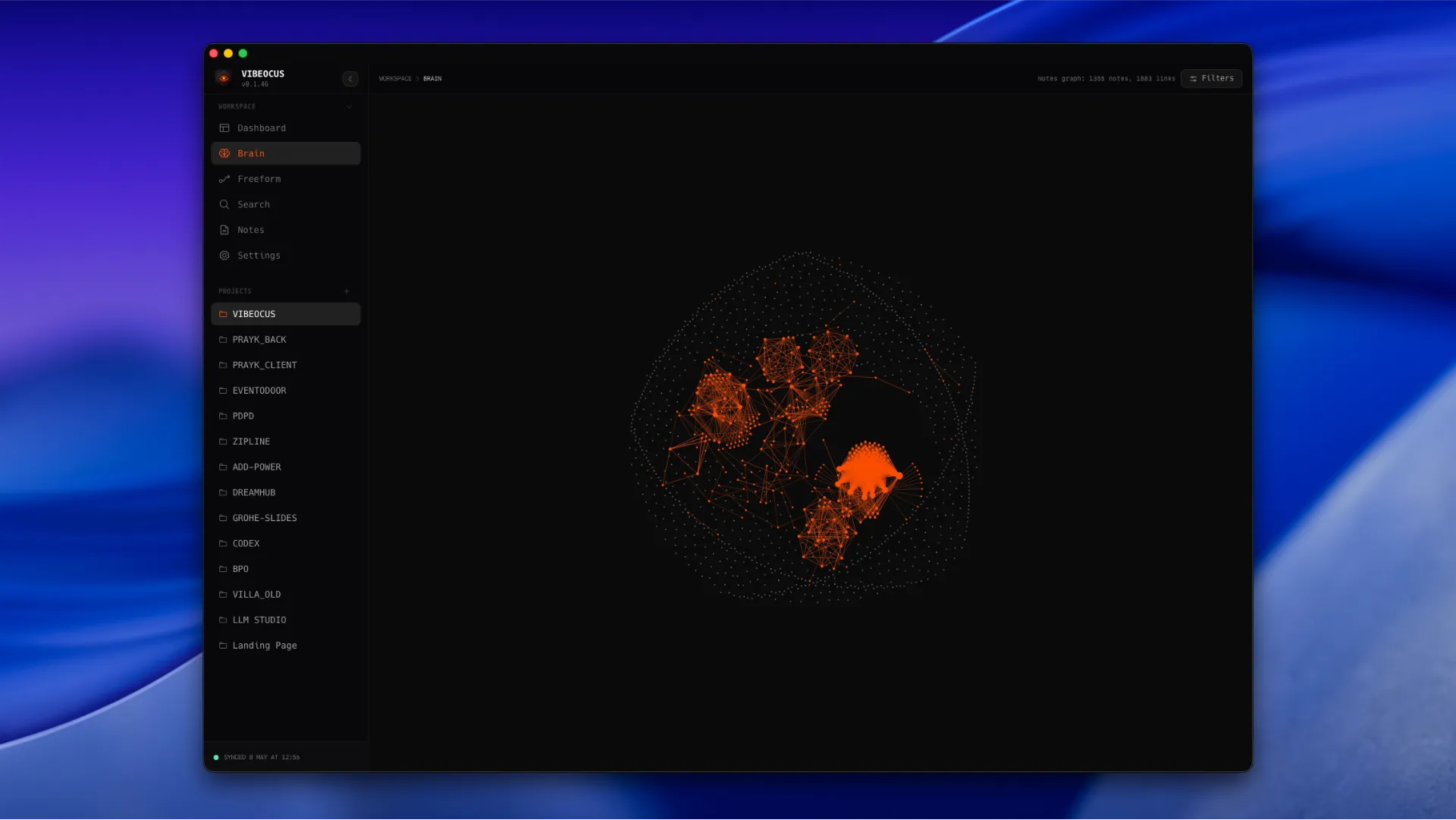Click the VIBEOCUS app title text
The width and height of the screenshot is (1456, 820).
pos(262,74)
